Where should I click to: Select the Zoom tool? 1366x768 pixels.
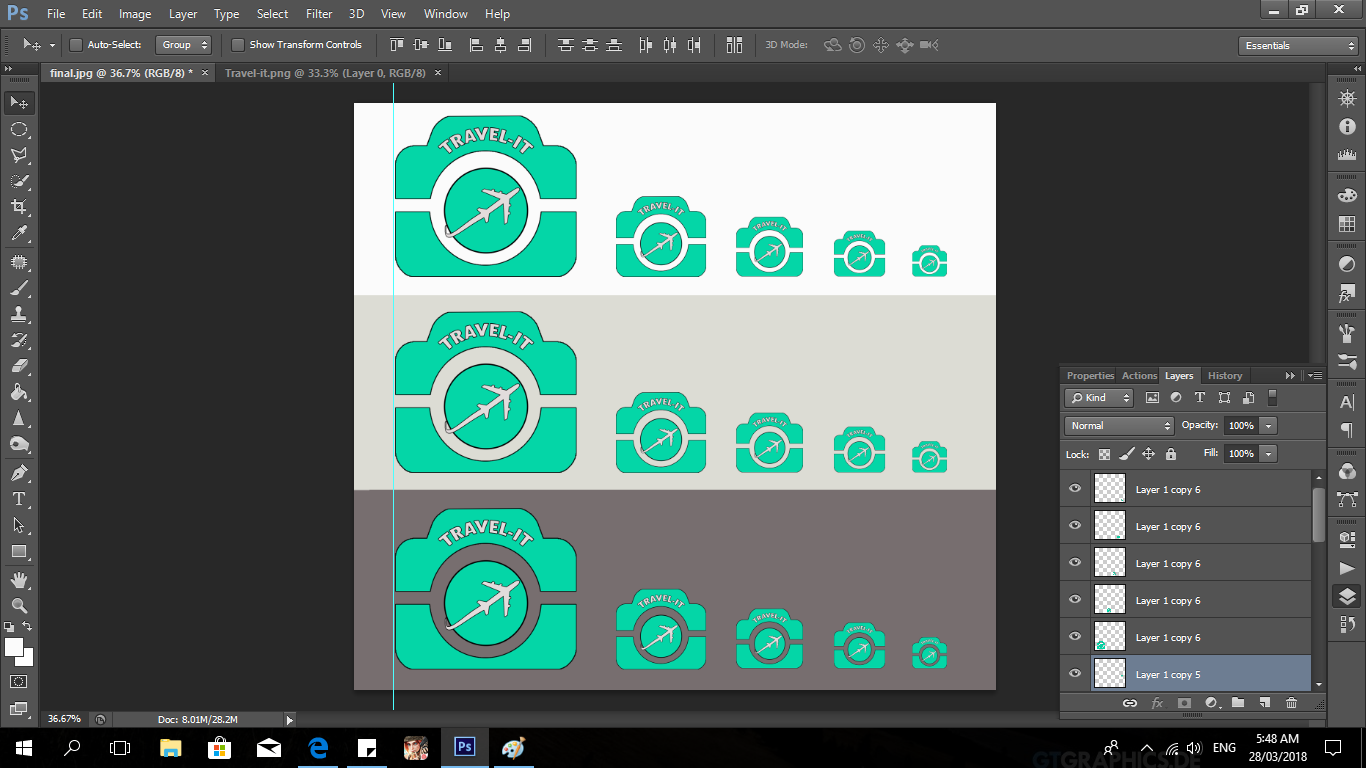point(19,605)
